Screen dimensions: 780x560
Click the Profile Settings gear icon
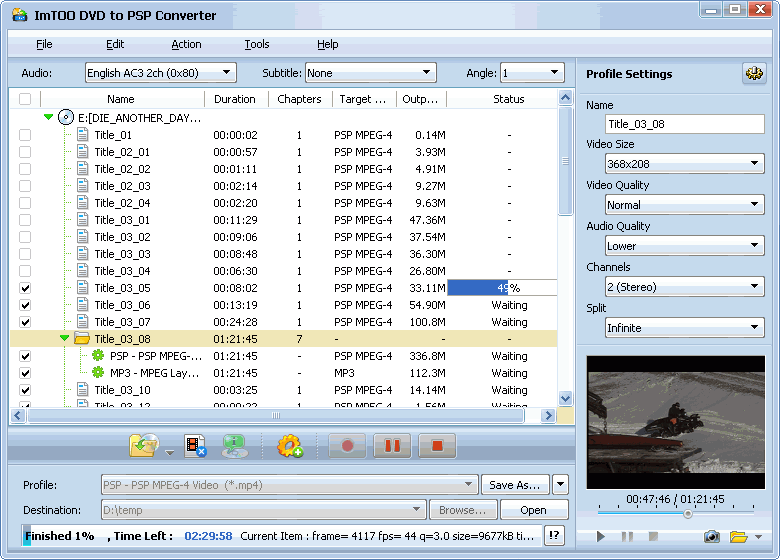click(753, 74)
